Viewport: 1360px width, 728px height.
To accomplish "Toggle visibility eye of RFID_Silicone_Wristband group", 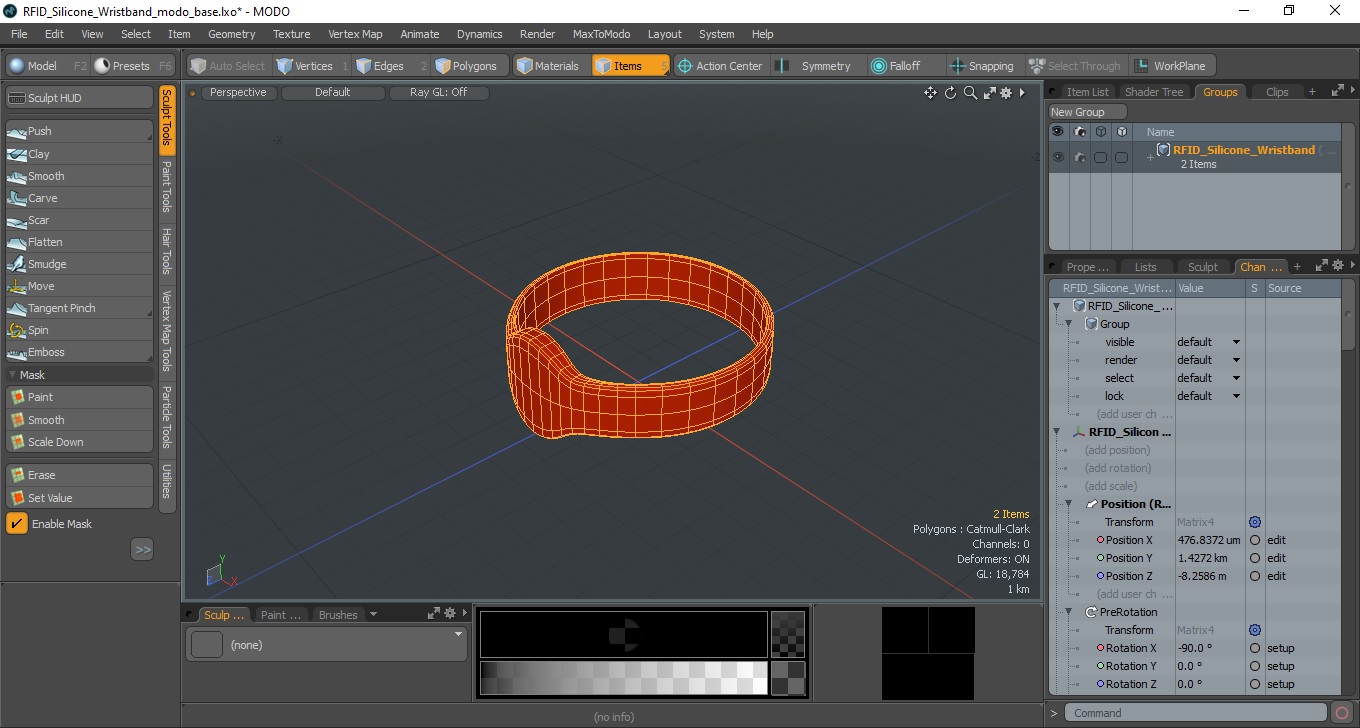I will coord(1058,157).
